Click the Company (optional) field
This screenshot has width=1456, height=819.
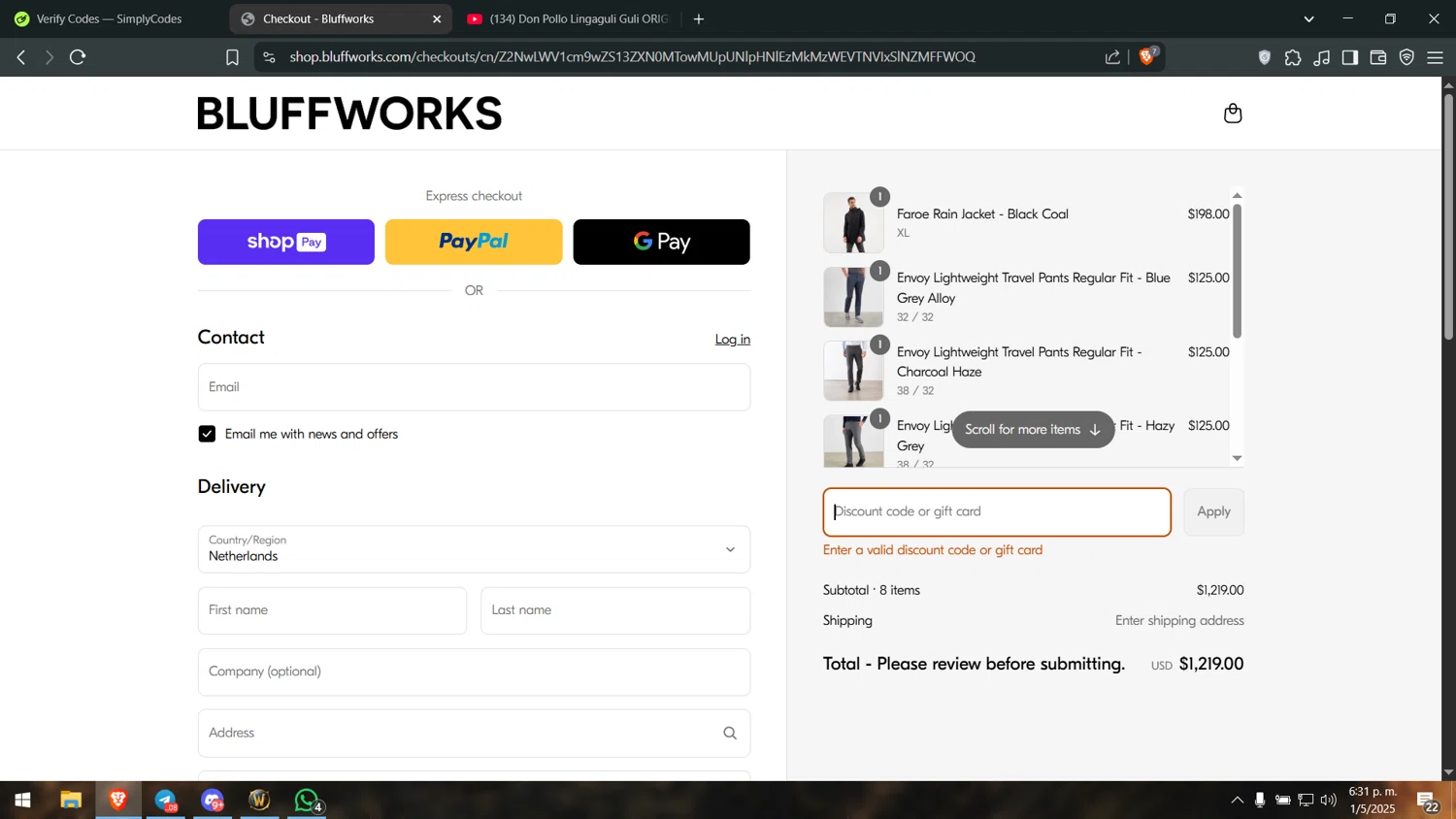click(x=474, y=672)
